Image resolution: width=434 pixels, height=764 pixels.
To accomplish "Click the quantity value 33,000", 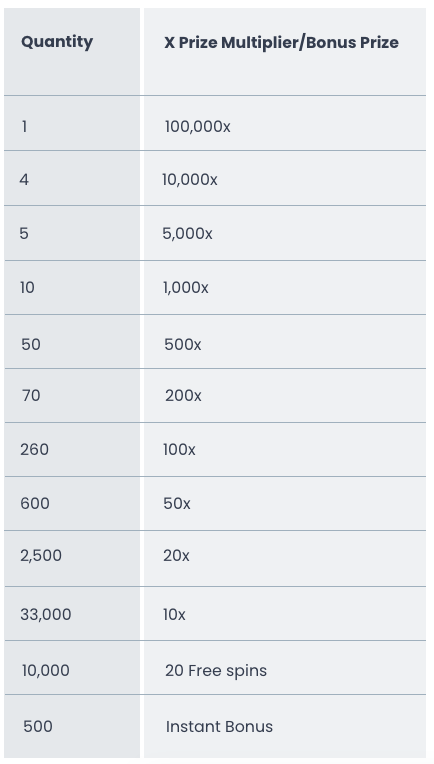I will click(x=46, y=614).
